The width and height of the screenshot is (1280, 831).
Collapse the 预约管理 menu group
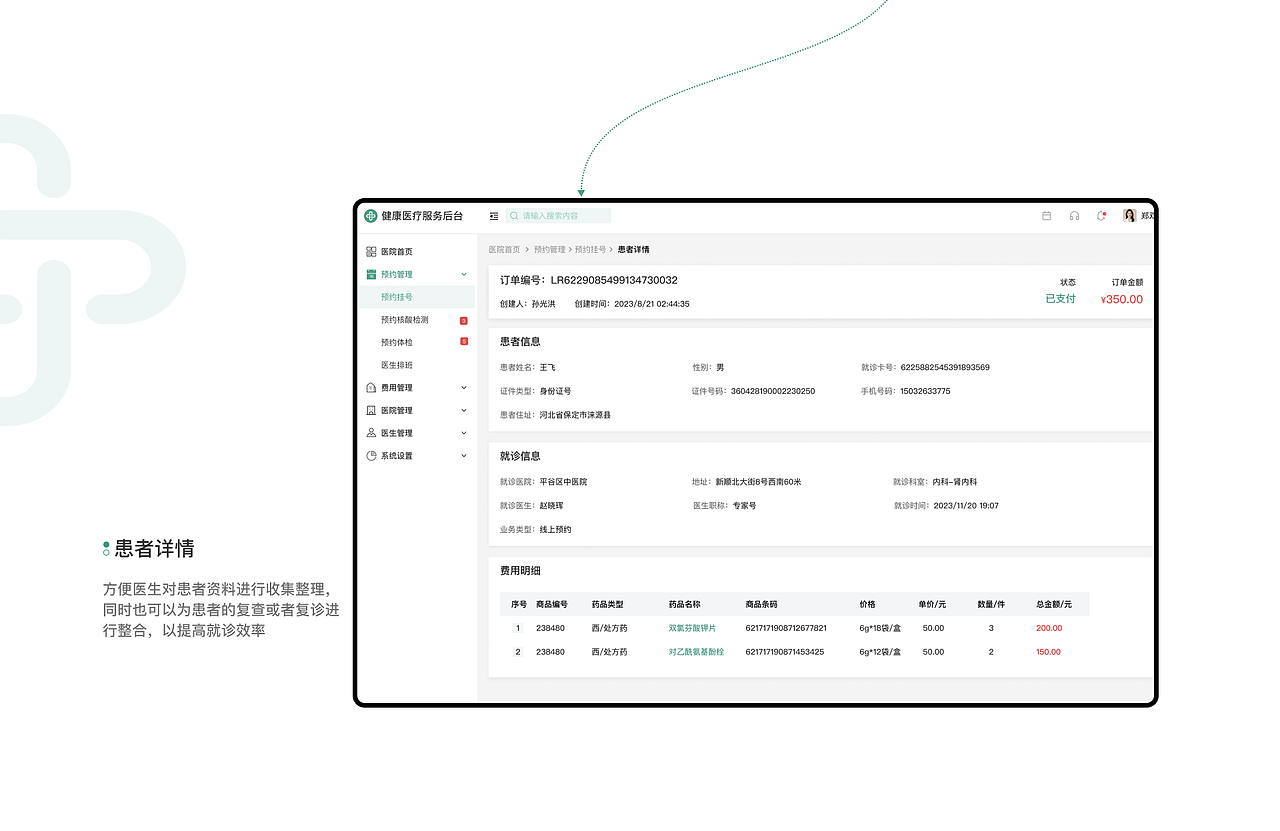click(x=463, y=273)
